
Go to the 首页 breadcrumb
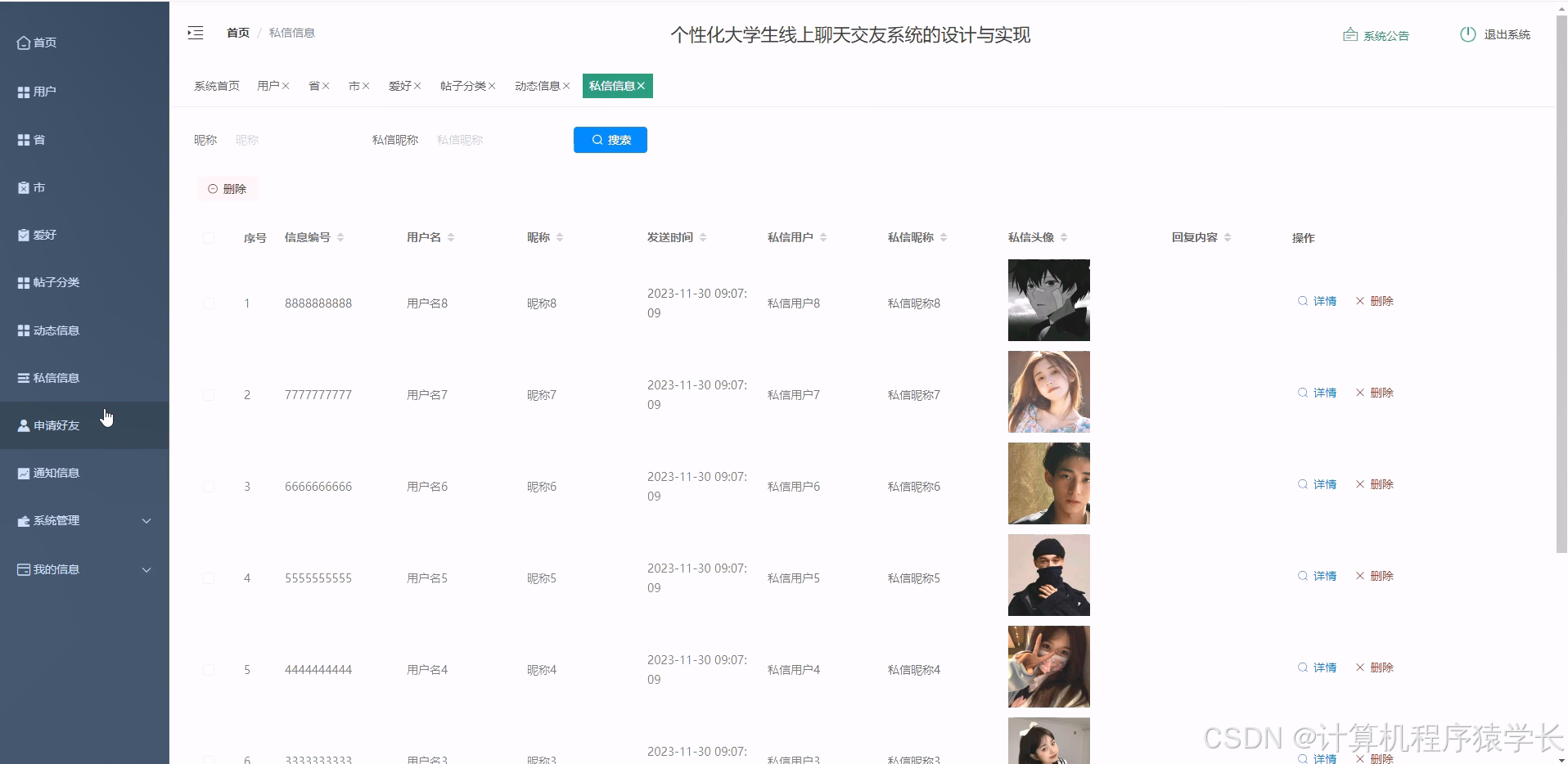click(x=238, y=33)
